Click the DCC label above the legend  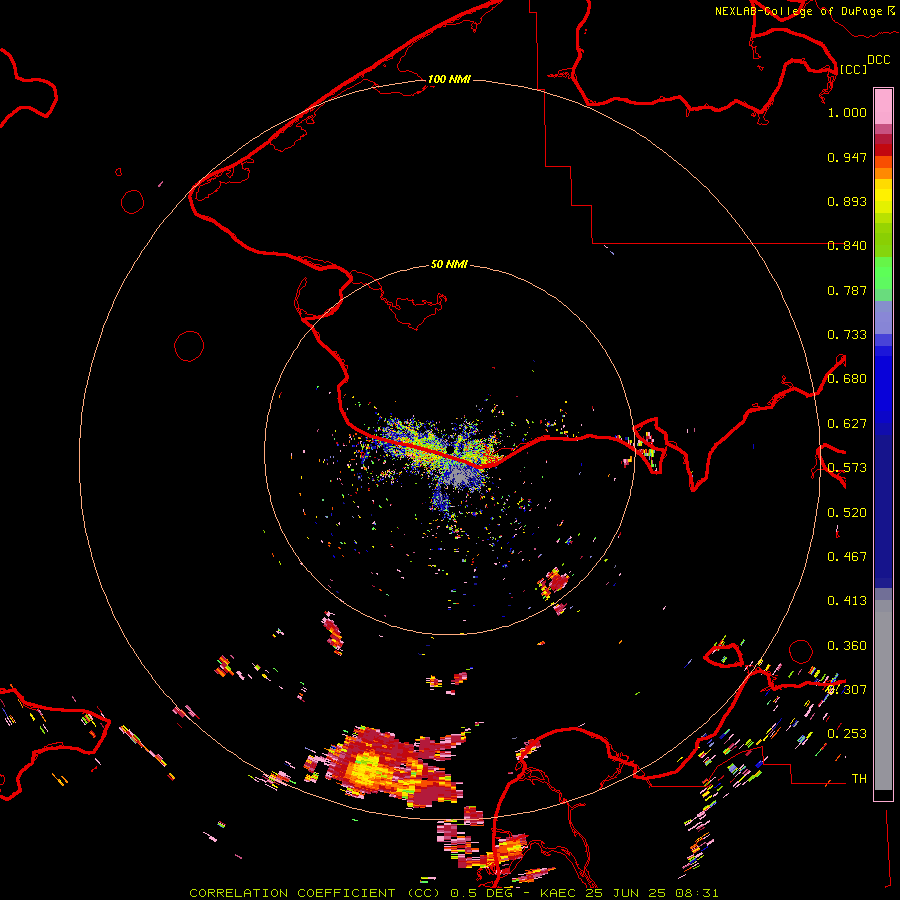(x=879, y=60)
